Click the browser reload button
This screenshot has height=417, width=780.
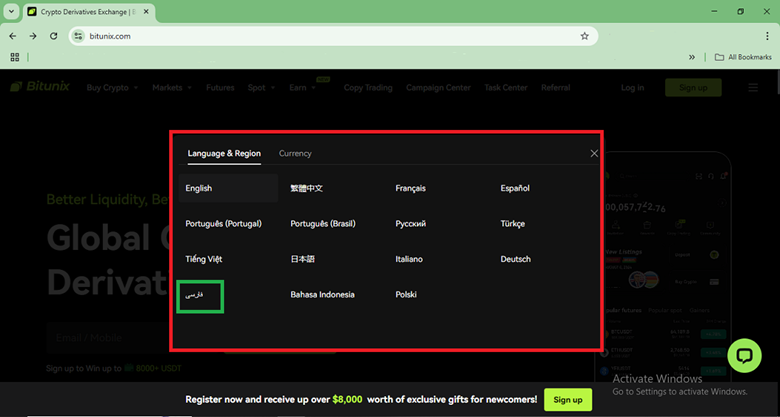53,36
